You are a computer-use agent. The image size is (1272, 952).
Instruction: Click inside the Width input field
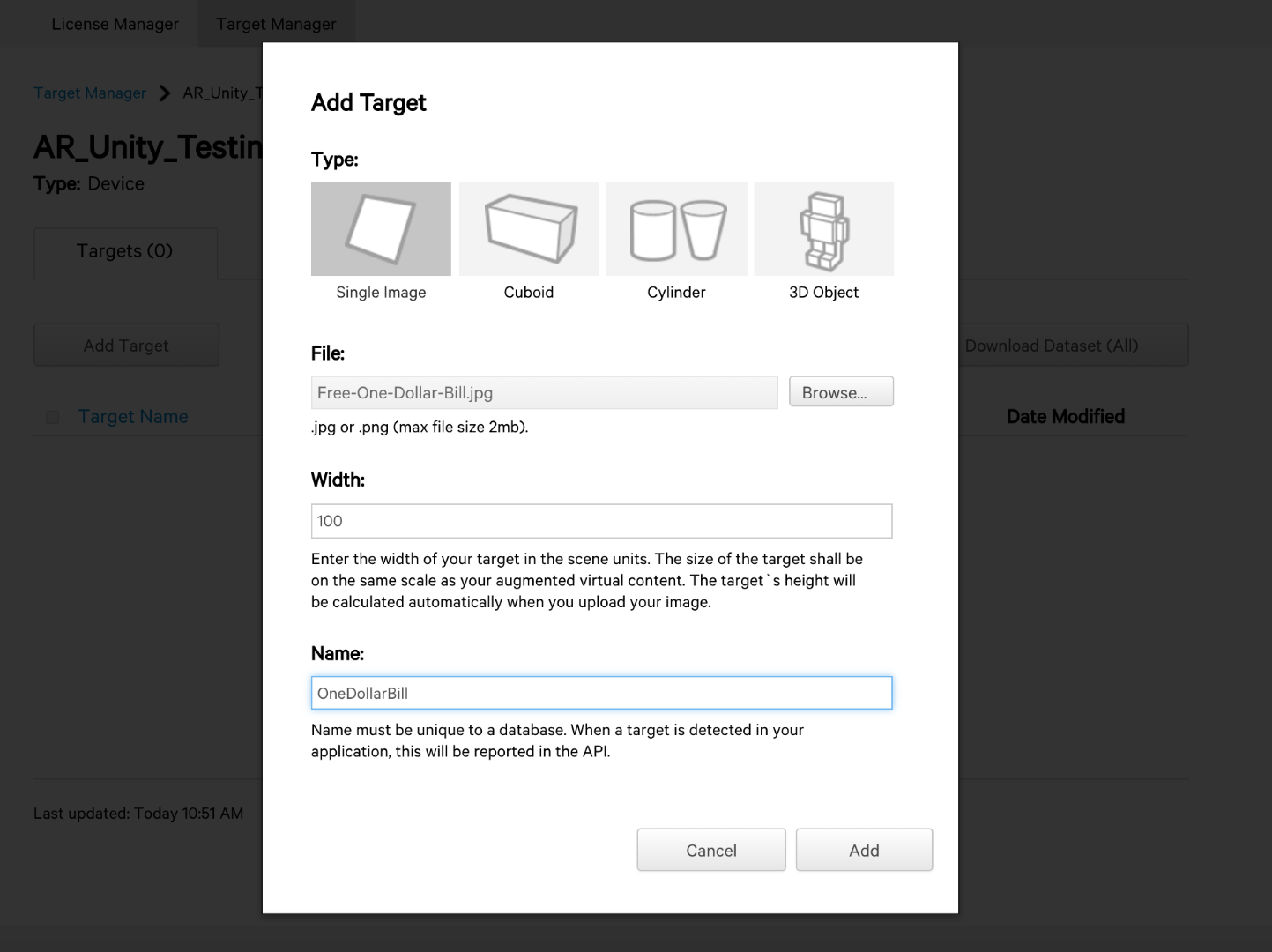[x=601, y=520]
